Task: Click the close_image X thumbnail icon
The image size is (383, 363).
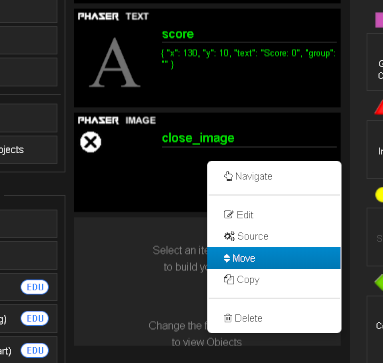Action: pos(90,142)
